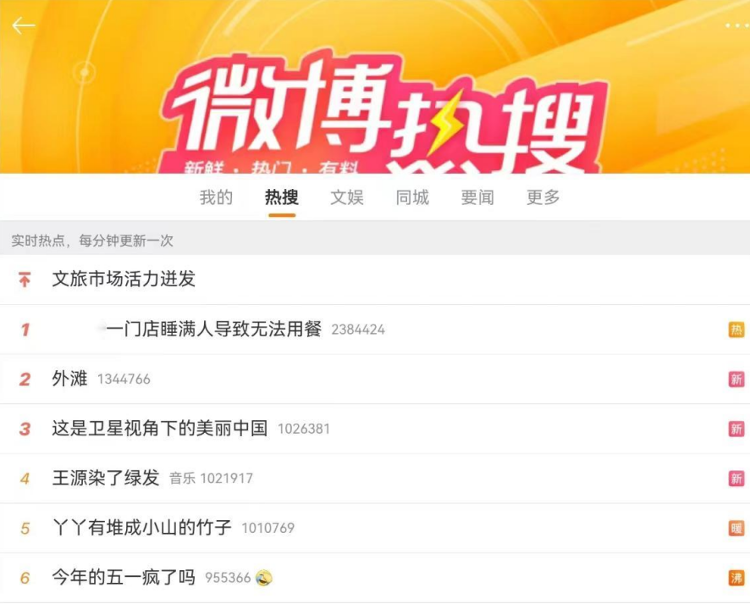Click the 新 badge beside 王源染了绿发
This screenshot has width=750, height=604.
point(736,478)
